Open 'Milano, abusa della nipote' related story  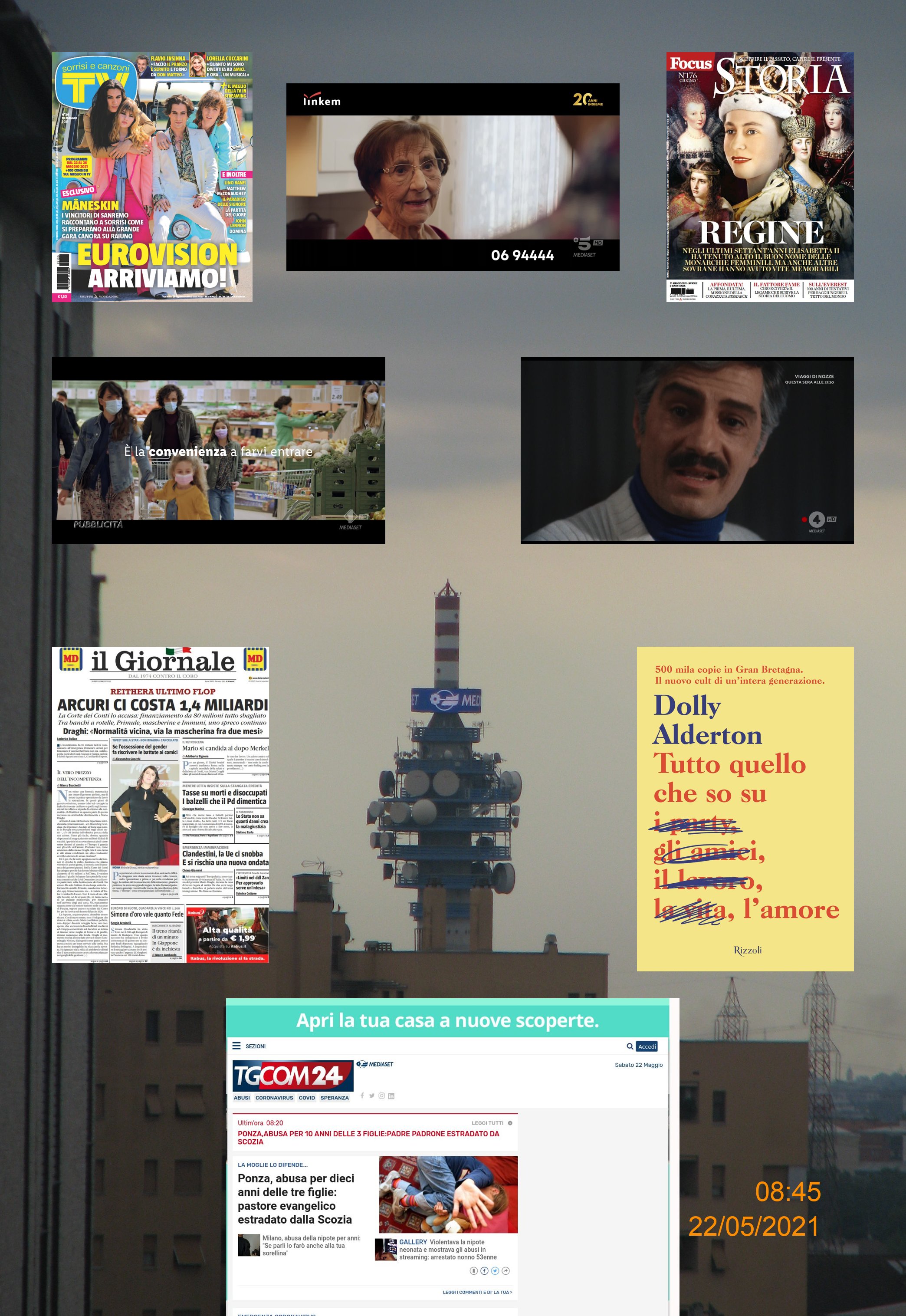pos(312,1245)
